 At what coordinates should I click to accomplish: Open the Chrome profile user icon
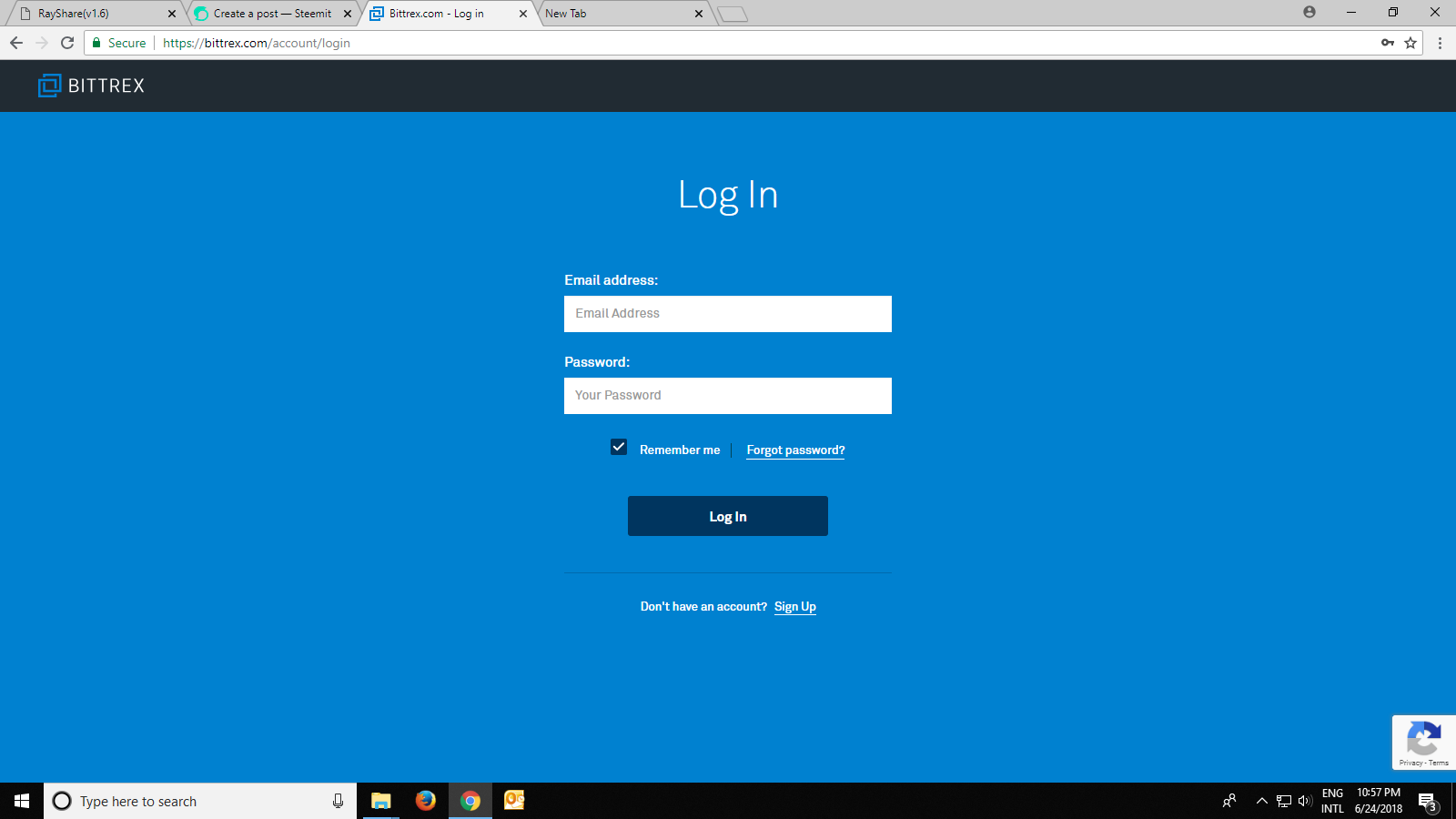point(1309,12)
